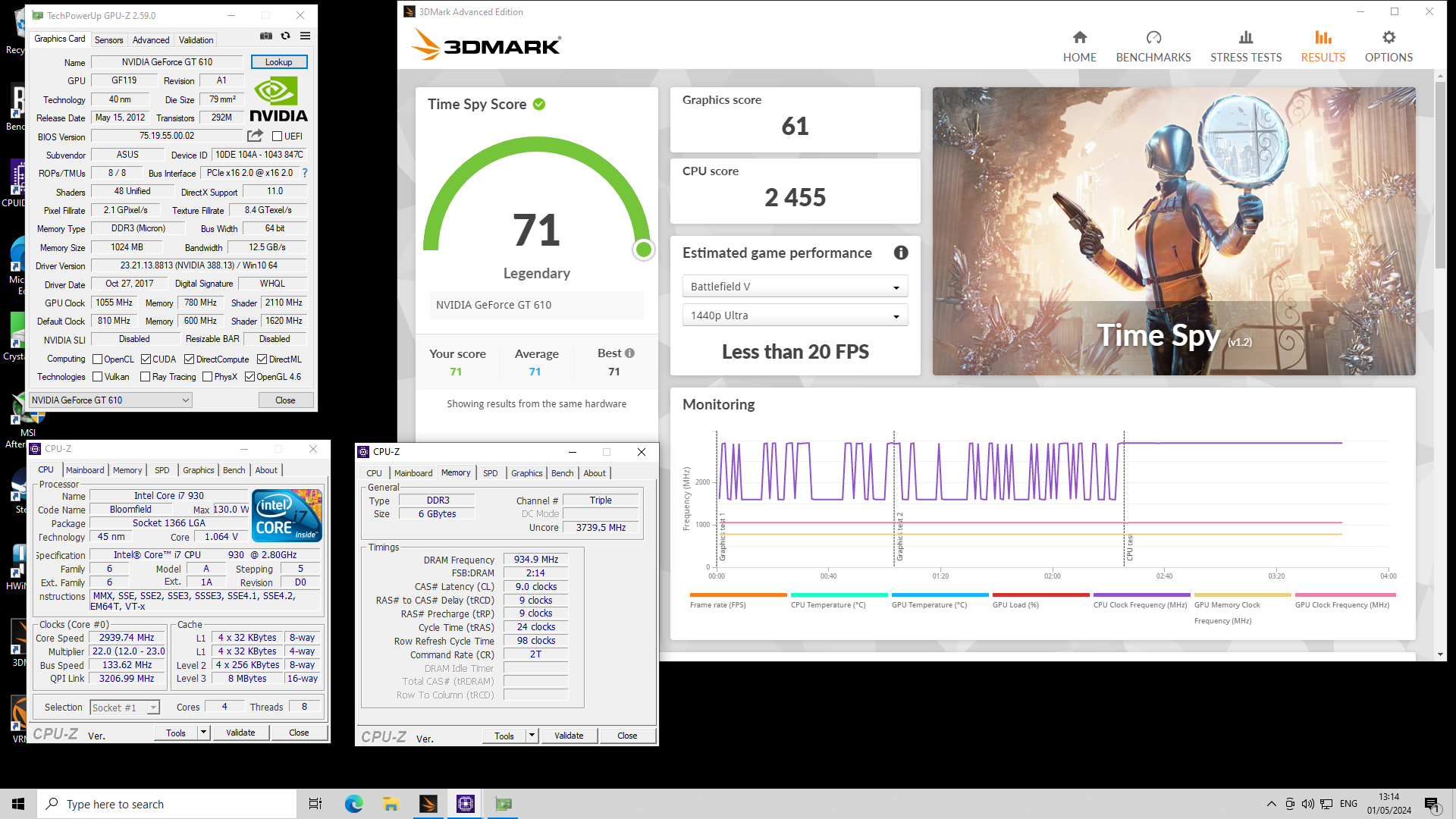Open the Windows Start menu
This screenshot has width=1456, height=819.
click(18, 804)
